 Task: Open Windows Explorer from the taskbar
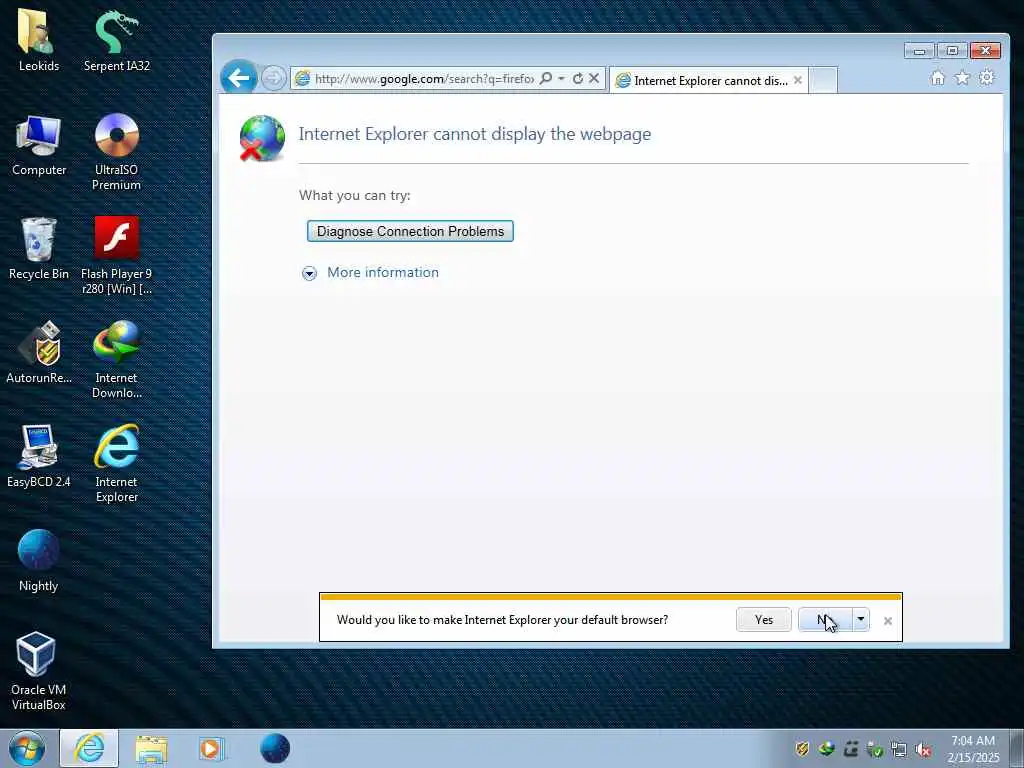click(x=152, y=748)
